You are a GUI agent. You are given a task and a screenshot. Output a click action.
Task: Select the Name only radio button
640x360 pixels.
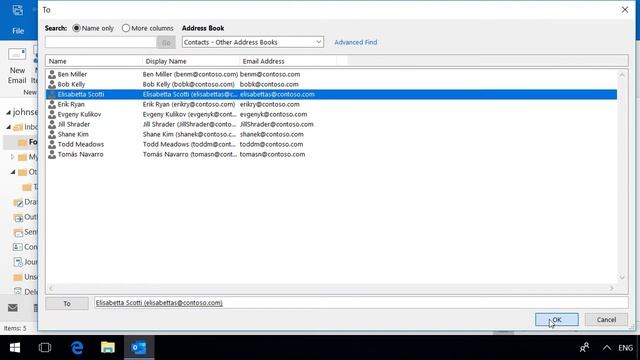coord(76,28)
